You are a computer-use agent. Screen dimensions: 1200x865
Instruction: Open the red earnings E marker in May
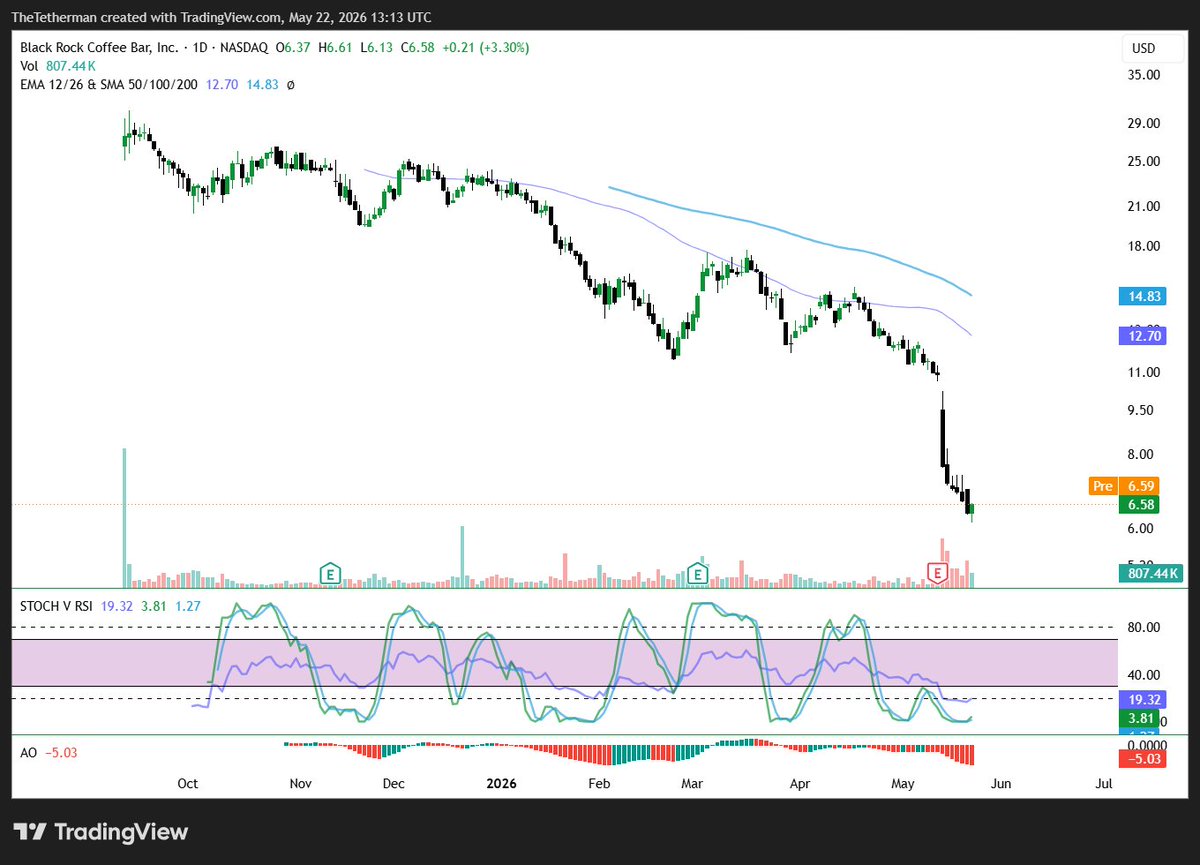(x=937, y=573)
